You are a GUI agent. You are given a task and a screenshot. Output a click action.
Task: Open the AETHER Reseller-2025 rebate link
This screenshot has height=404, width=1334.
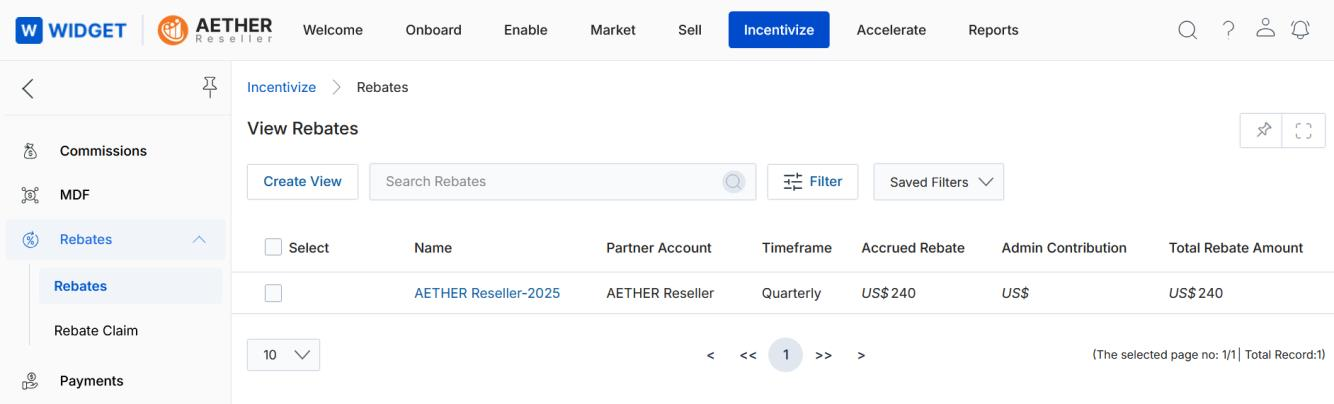(487, 293)
